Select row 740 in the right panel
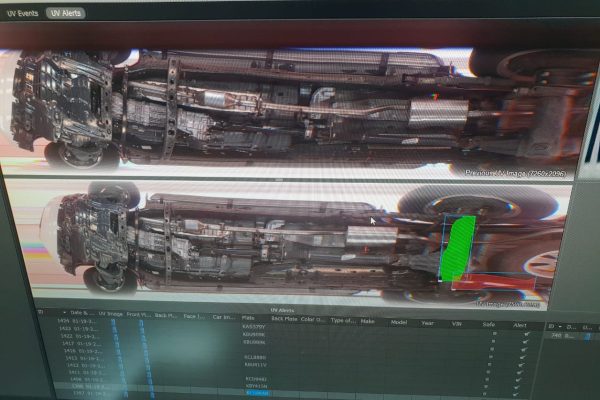The image size is (600, 400). [570, 336]
